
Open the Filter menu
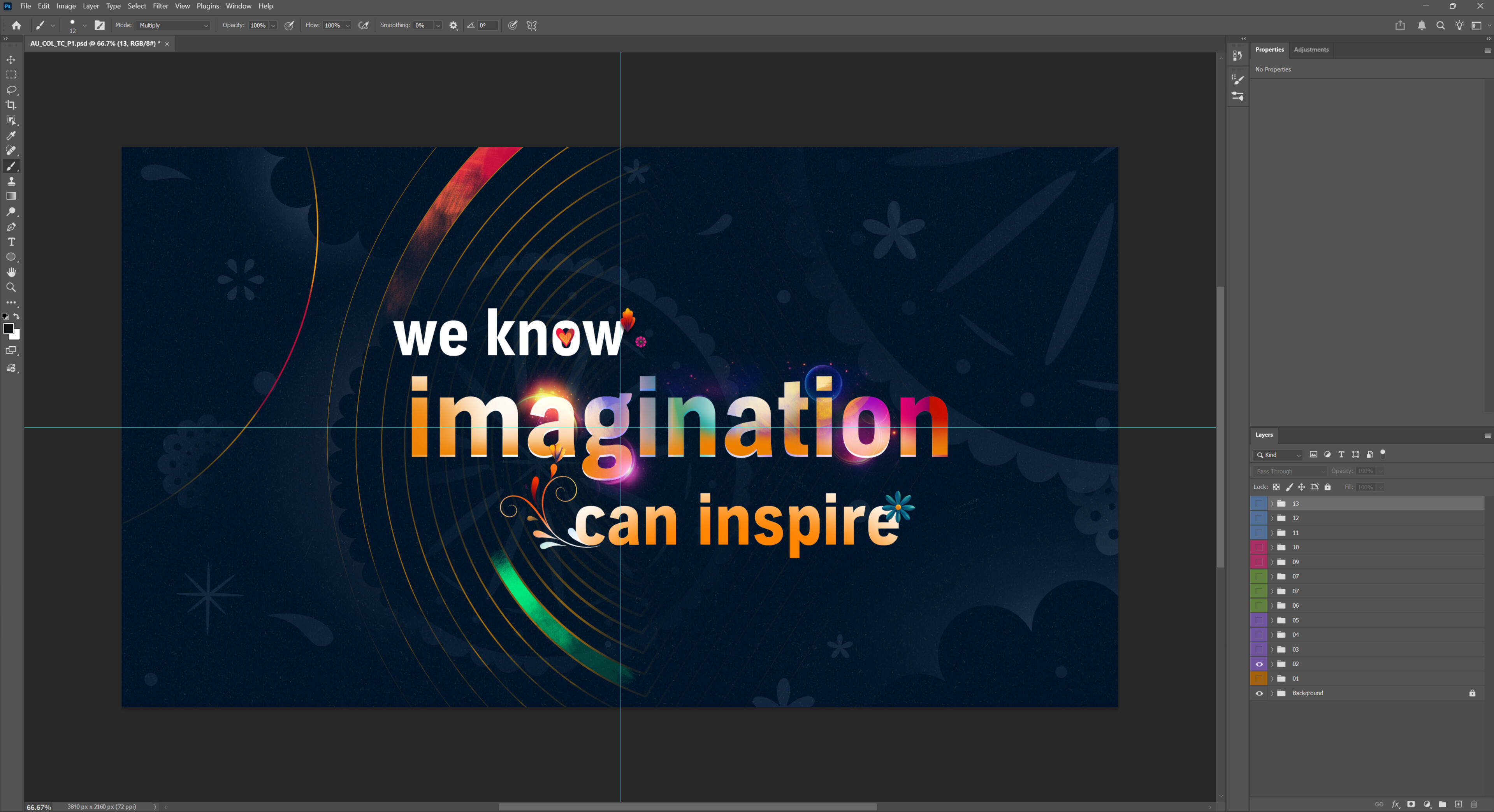tap(160, 6)
